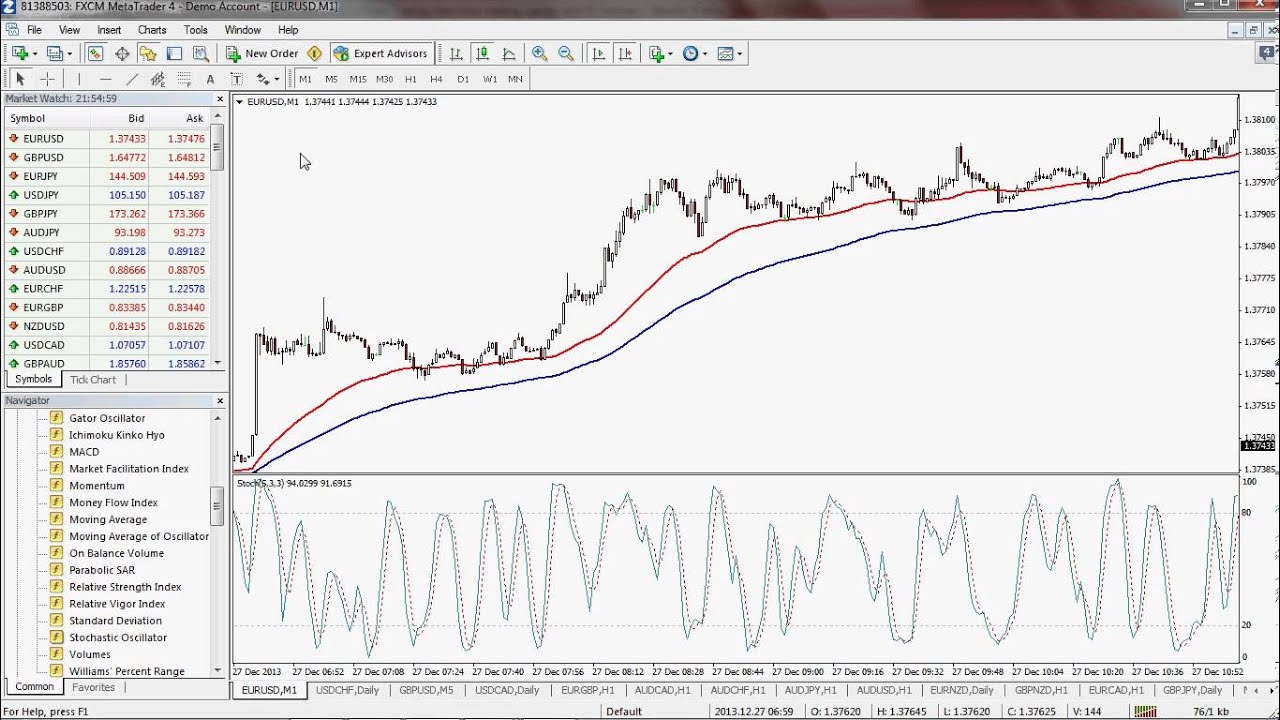Image resolution: width=1280 pixels, height=720 pixels.
Task: Select the Stochastic Oscillator indicator
Action: (x=118, y=638)
